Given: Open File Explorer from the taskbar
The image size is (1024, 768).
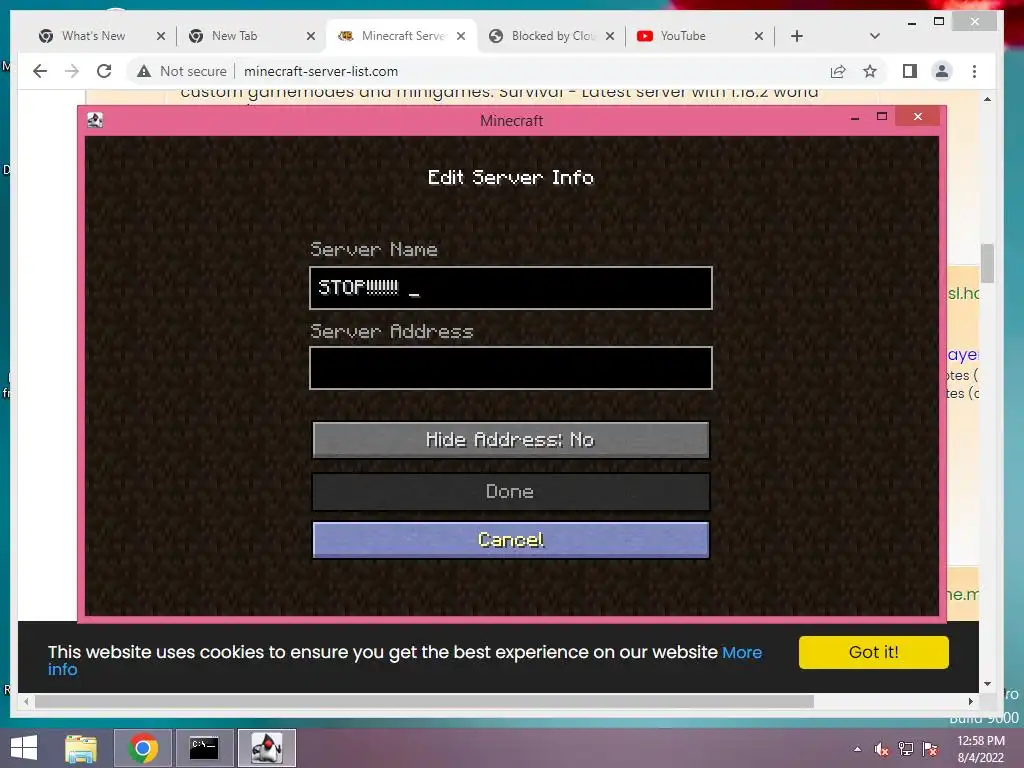Looking at the screenshot, I should 81,748.
